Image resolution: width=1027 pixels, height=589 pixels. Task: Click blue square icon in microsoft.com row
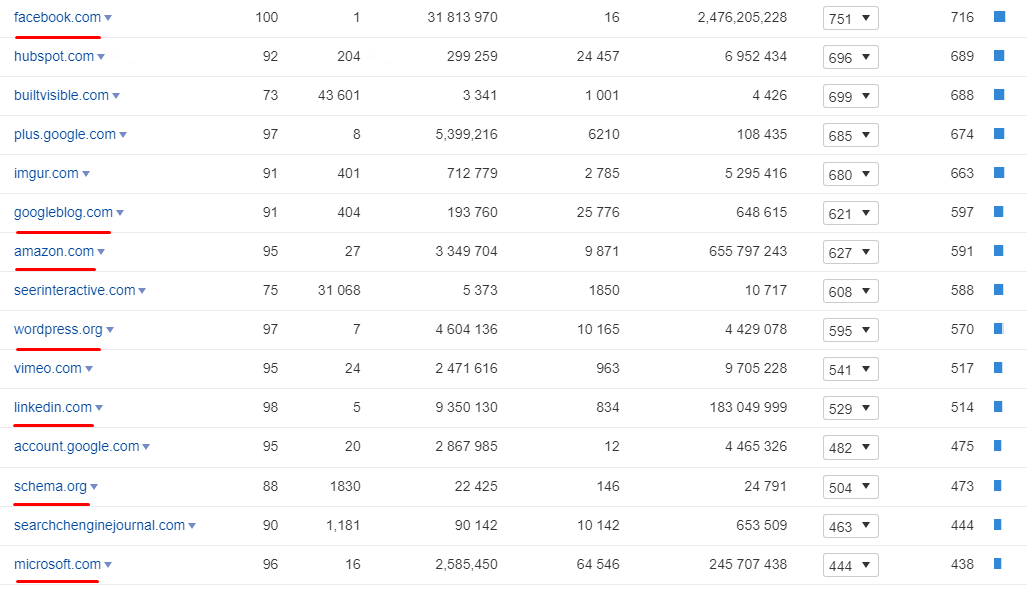point(998,564)
